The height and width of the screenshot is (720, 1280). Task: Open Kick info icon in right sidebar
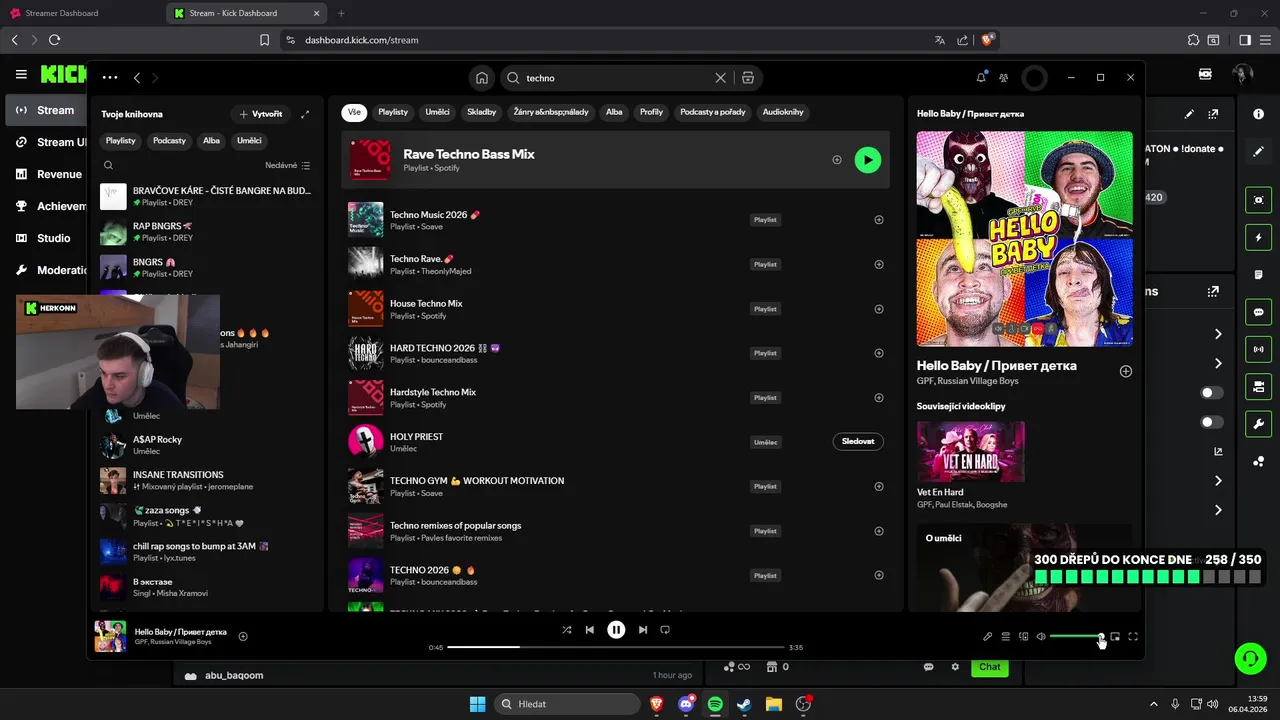pyautogui.click(x=1258, y=114)
